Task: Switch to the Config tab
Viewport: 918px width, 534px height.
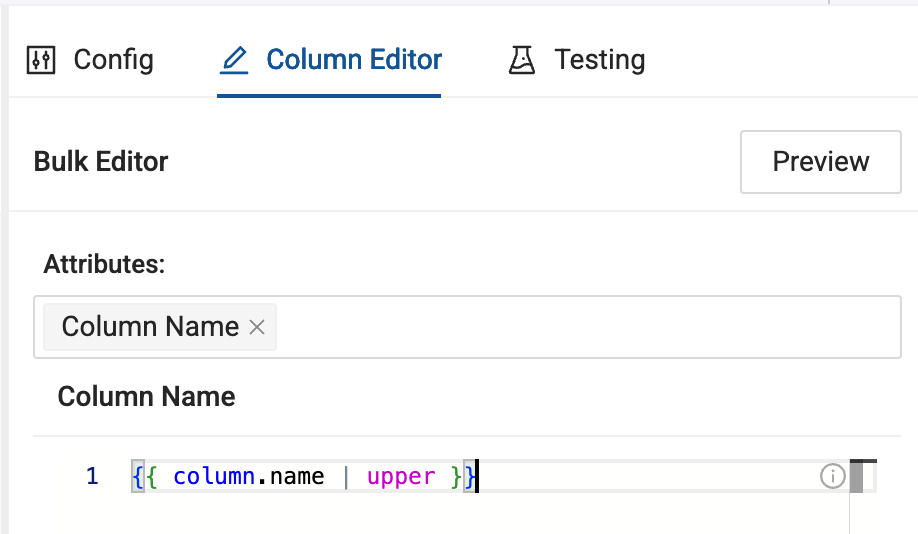Action: pyautogui.click(x=113, y=60)
